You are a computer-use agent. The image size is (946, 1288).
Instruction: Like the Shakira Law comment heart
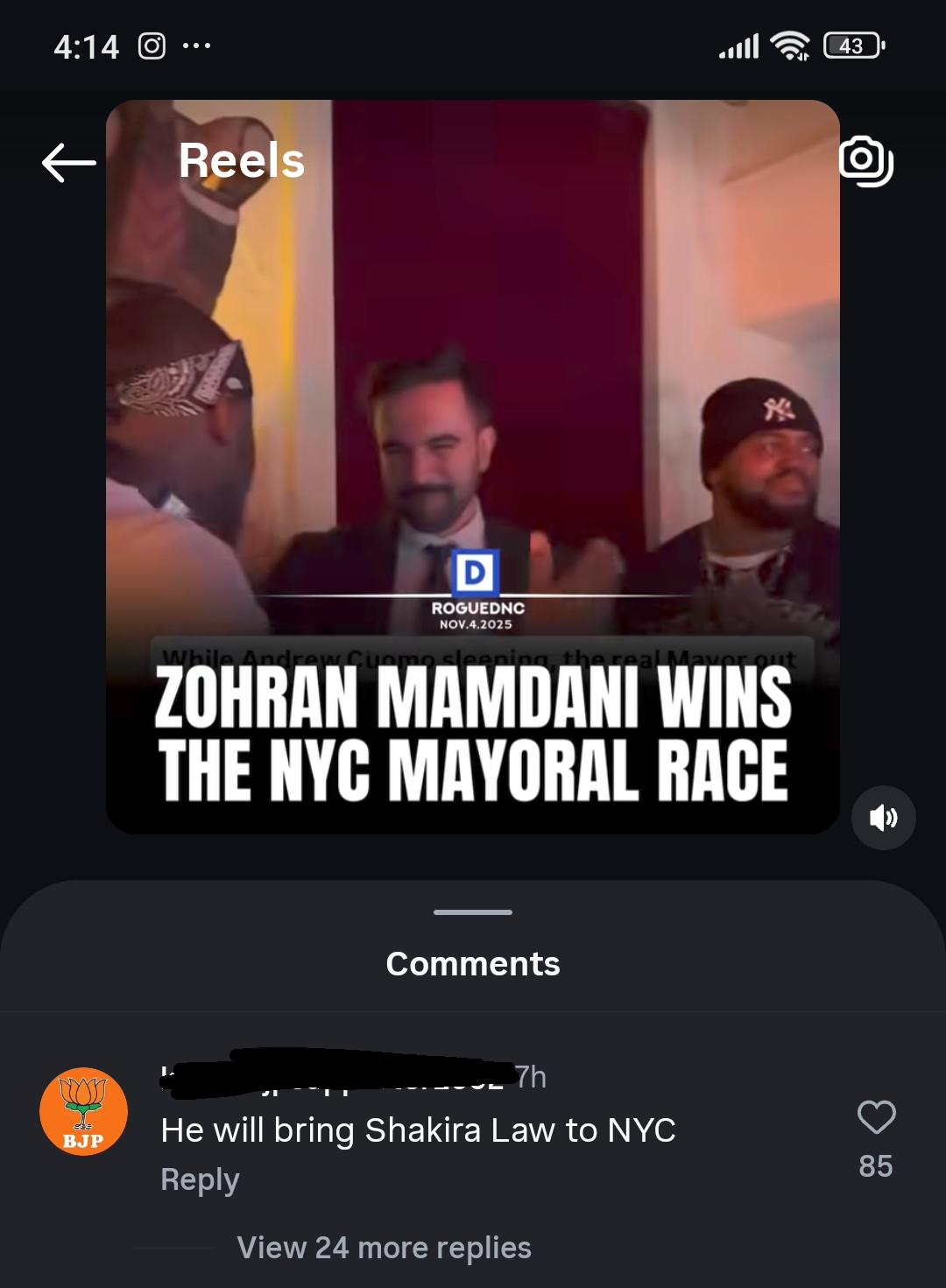[x=876, y=1117]
